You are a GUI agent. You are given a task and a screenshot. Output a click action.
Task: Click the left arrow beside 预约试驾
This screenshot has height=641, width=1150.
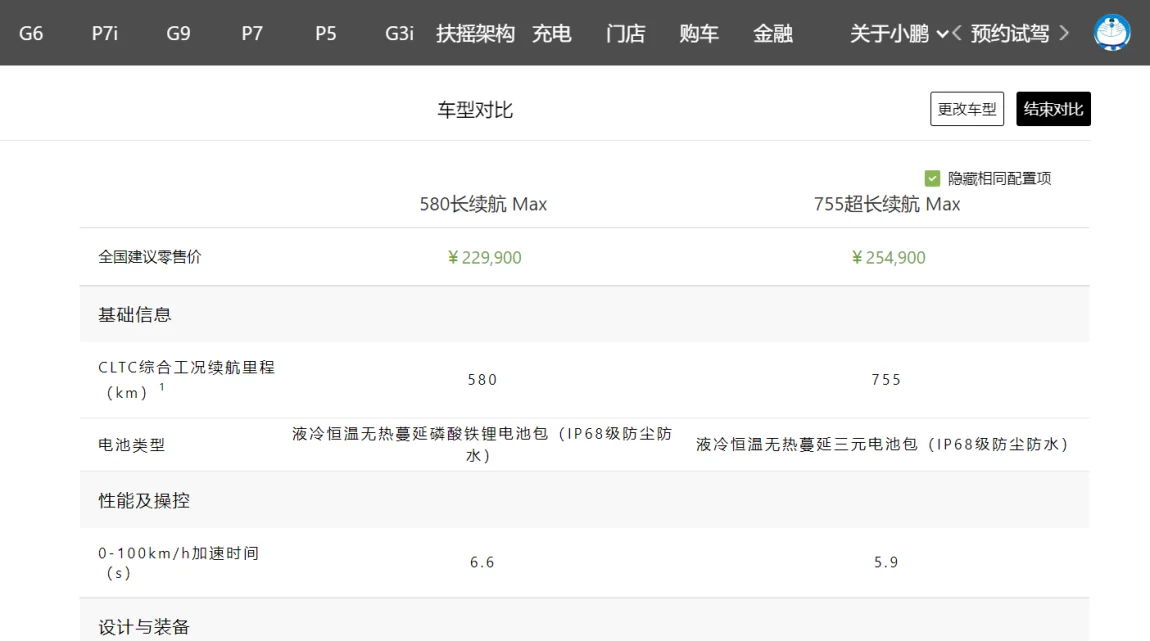[957, 34]
